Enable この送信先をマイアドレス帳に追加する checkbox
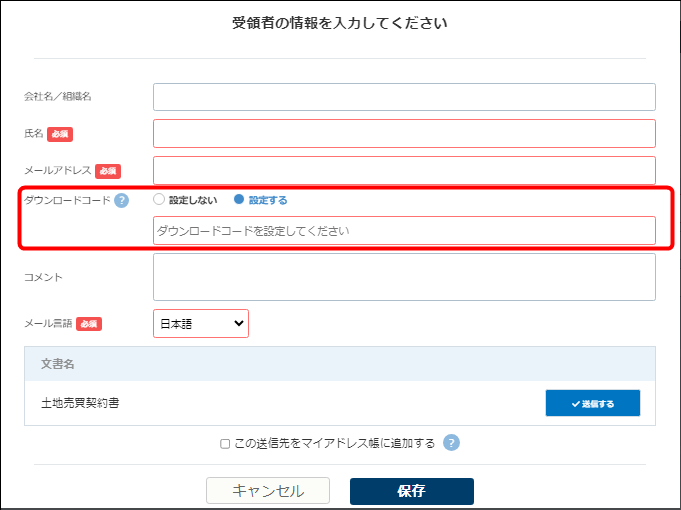The height and width of the screenshot is (510, 681). point(225,444)
